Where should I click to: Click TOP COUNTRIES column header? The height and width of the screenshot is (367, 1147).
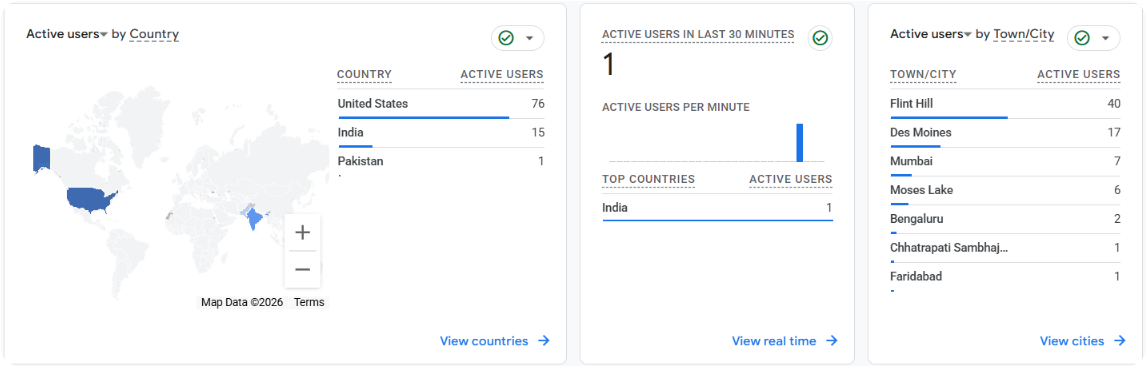(649, 179)
